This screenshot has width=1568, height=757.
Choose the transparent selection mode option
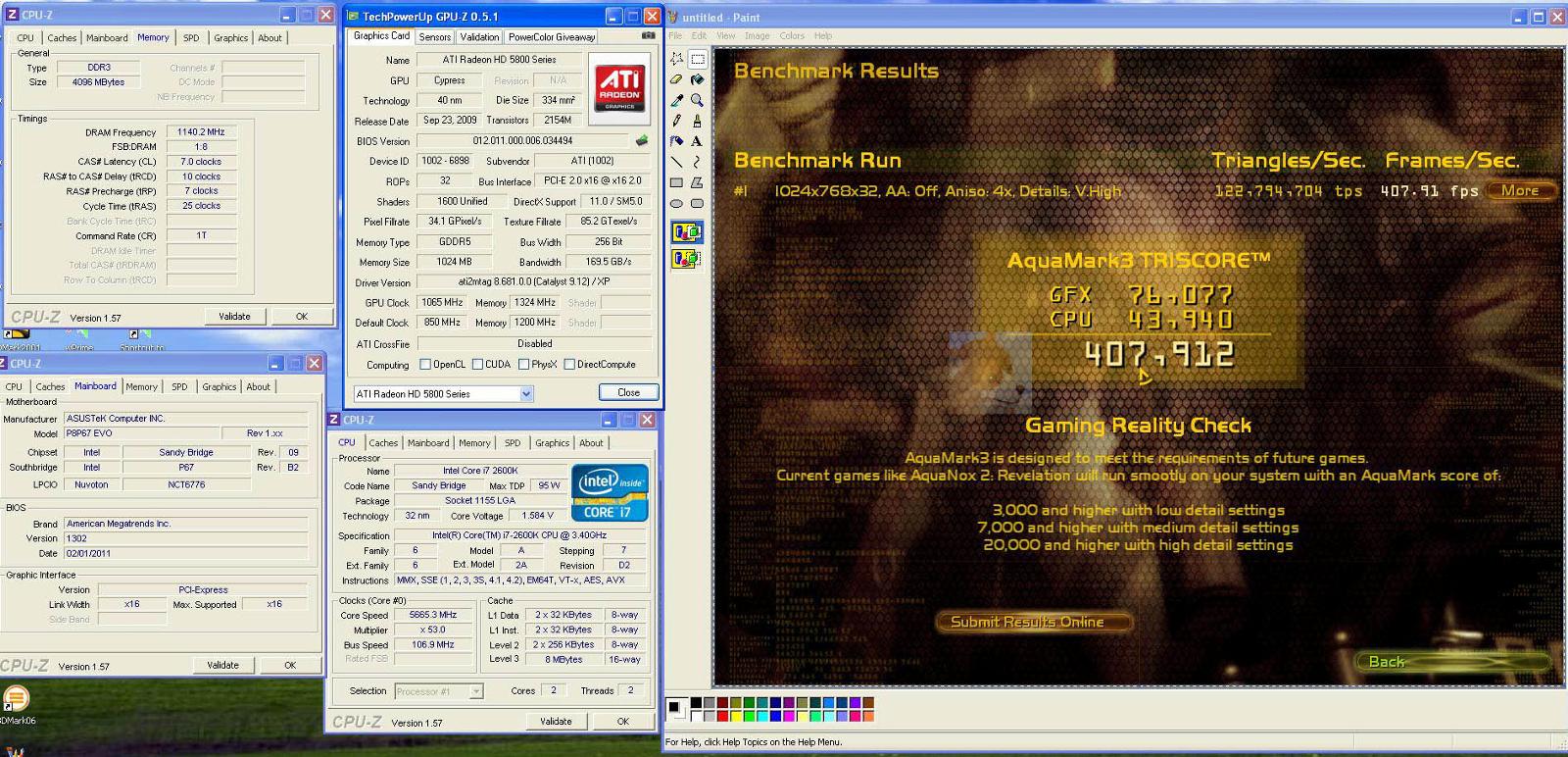point(687,259)
